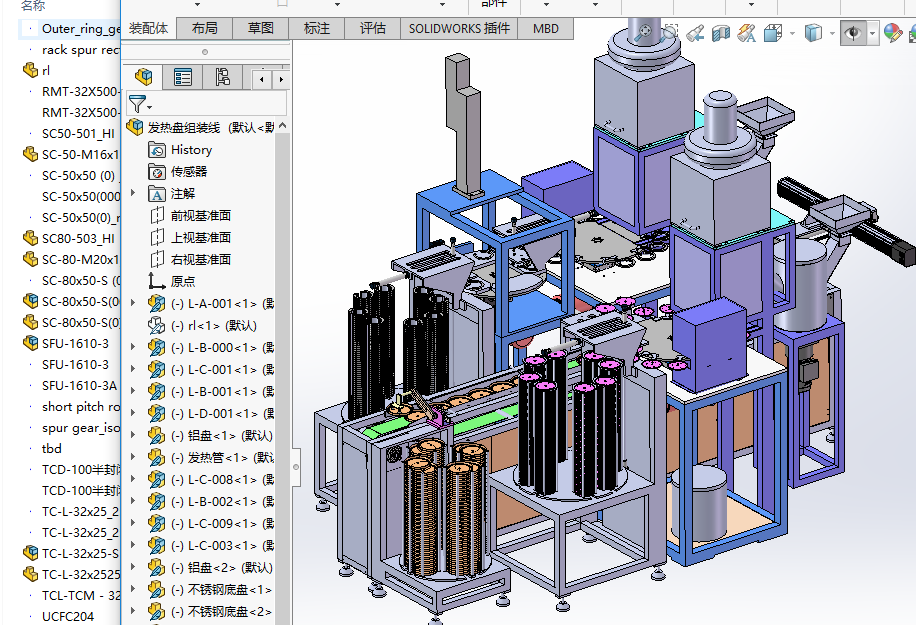Toggle the Hide/Show Items eye button

coord(852,34)
